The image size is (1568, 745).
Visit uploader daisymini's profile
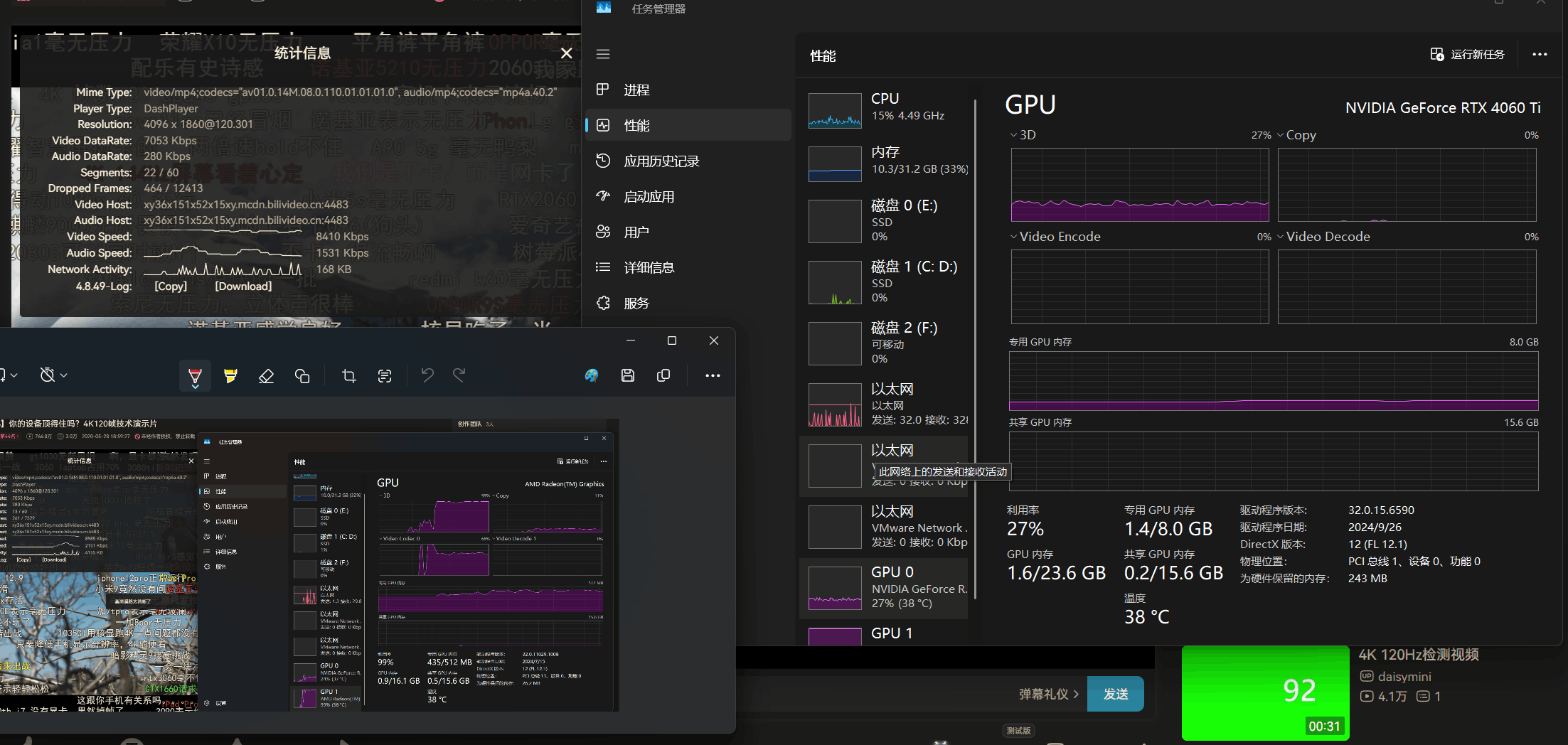pyautogui.click(x=1404, y=677)
